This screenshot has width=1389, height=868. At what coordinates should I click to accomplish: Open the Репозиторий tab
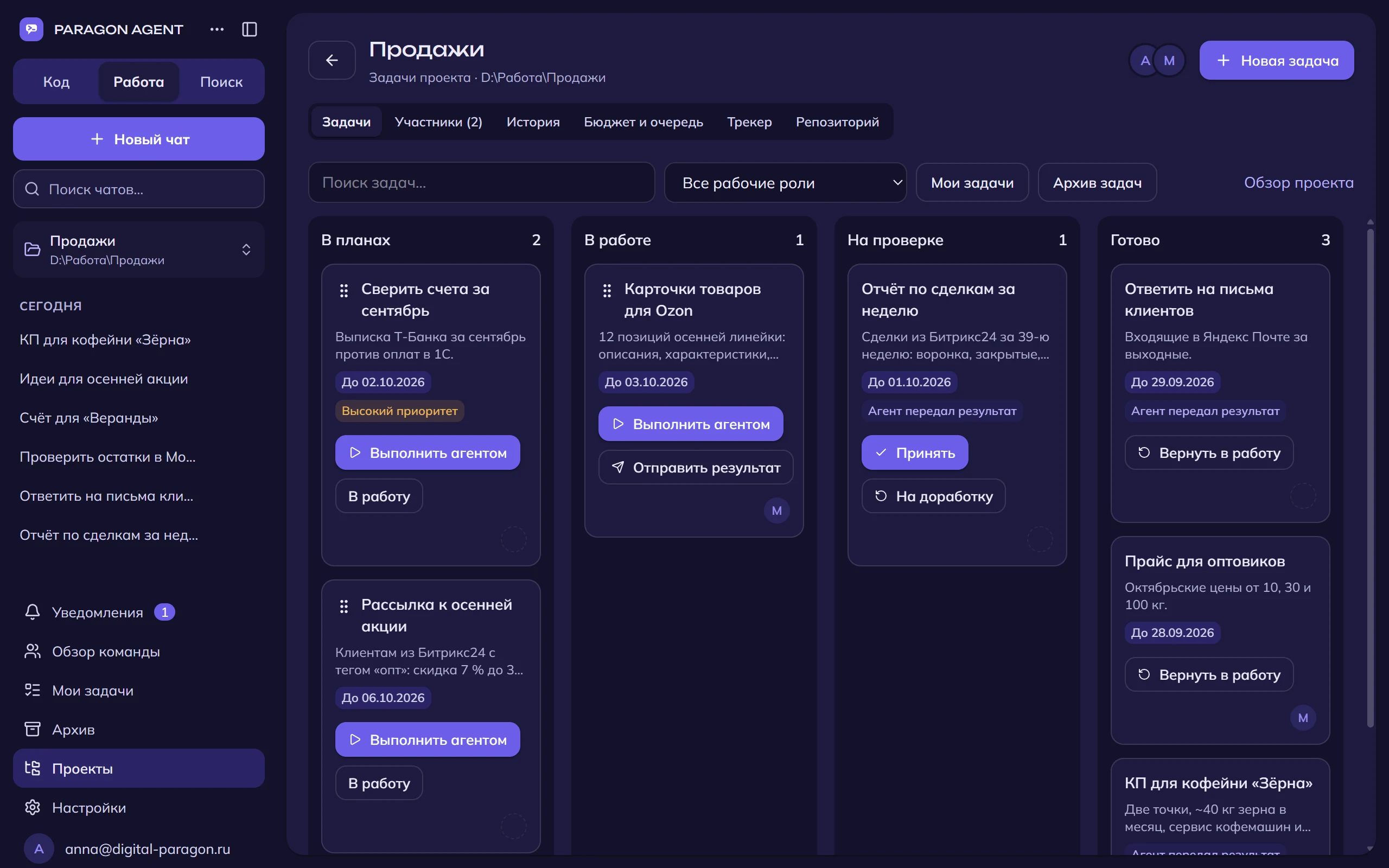pyautogui.click(x=837, y=122)
